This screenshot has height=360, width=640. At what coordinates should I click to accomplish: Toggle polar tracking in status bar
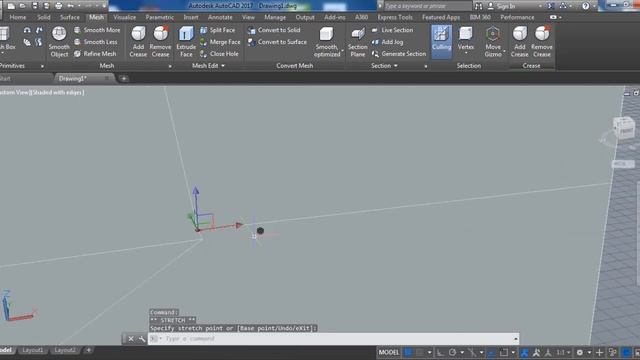click(452, 352)
